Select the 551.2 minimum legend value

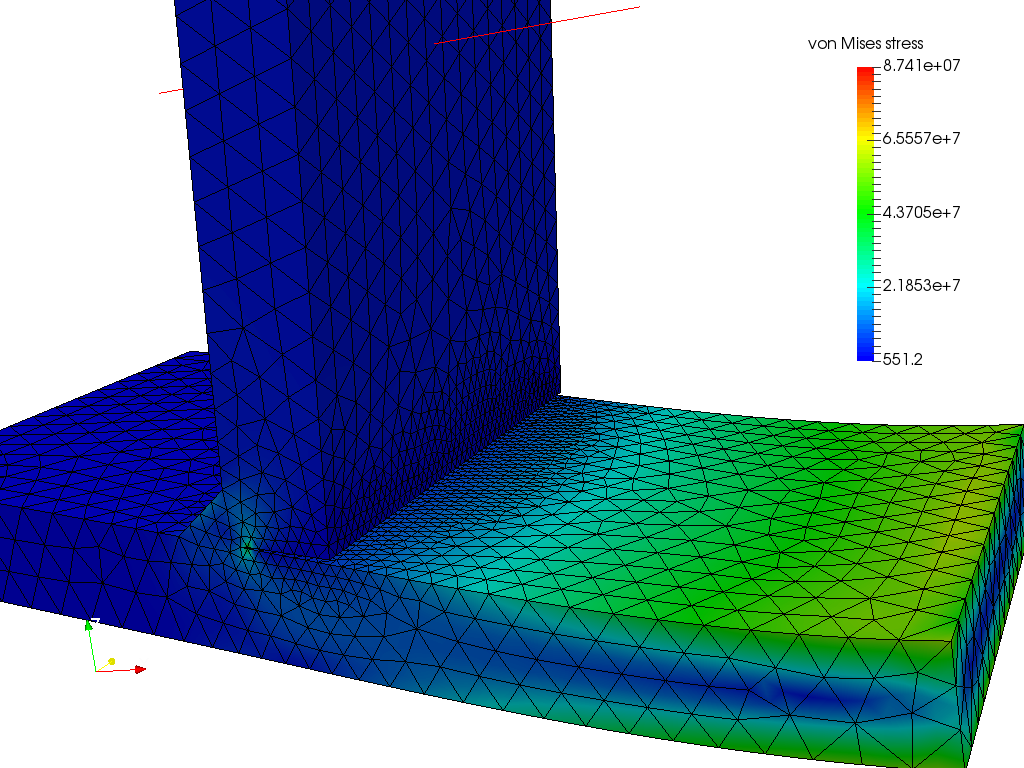(903, 359)
